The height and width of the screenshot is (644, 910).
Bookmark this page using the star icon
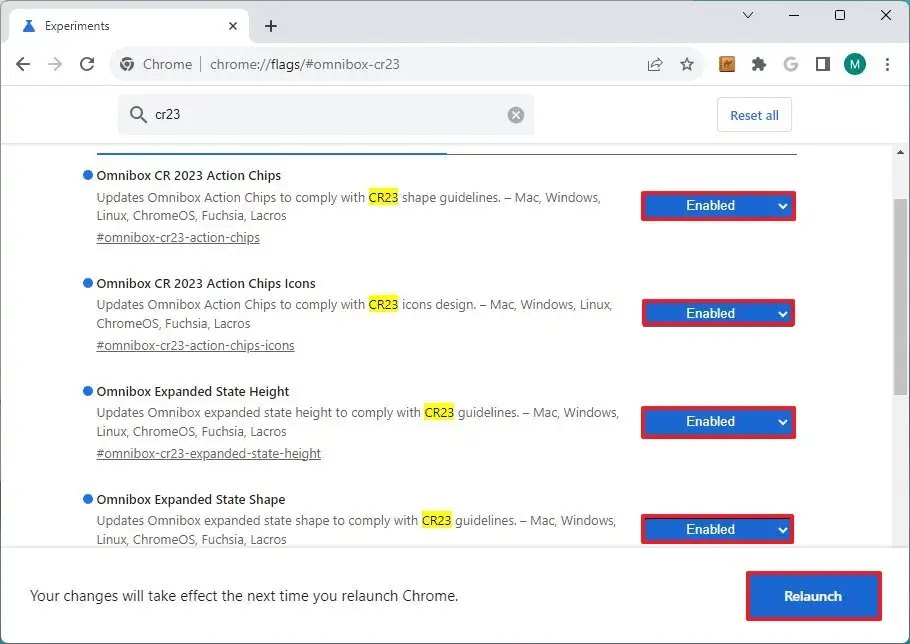(x=687, y=63)
